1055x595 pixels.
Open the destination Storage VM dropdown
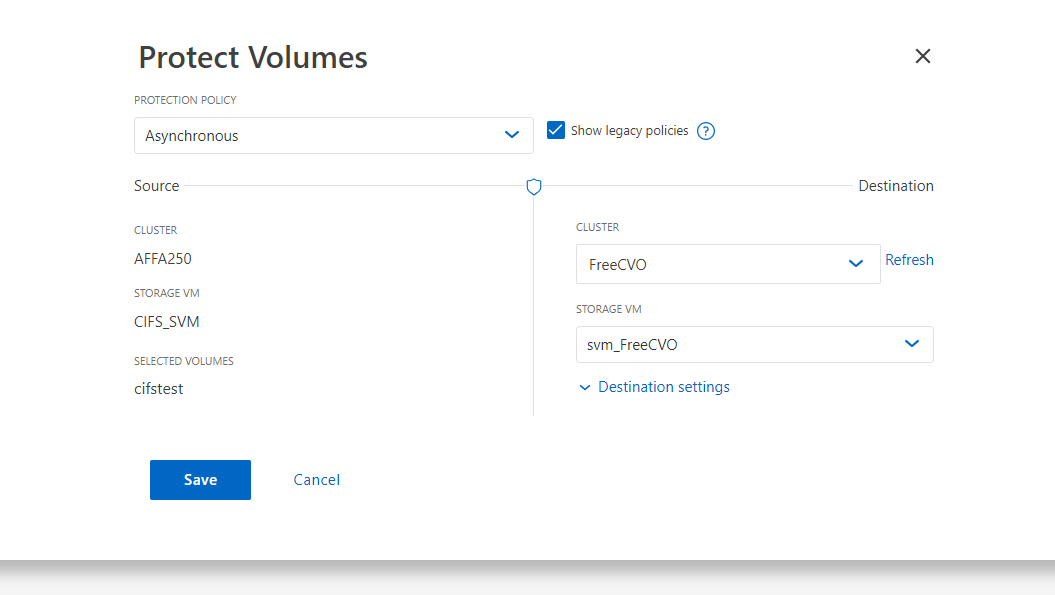754,345
